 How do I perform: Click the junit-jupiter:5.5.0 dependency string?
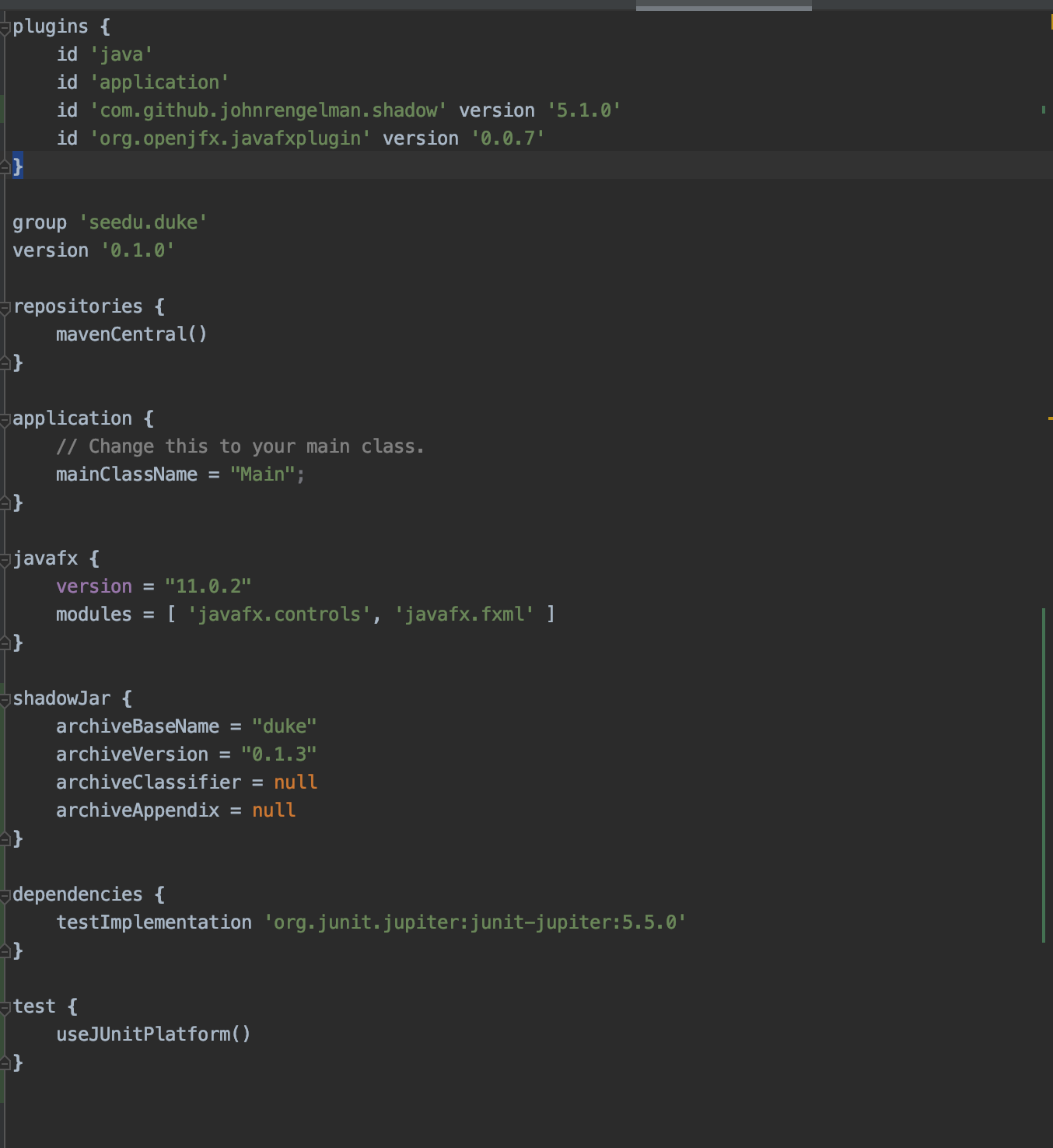click(475, 922)
